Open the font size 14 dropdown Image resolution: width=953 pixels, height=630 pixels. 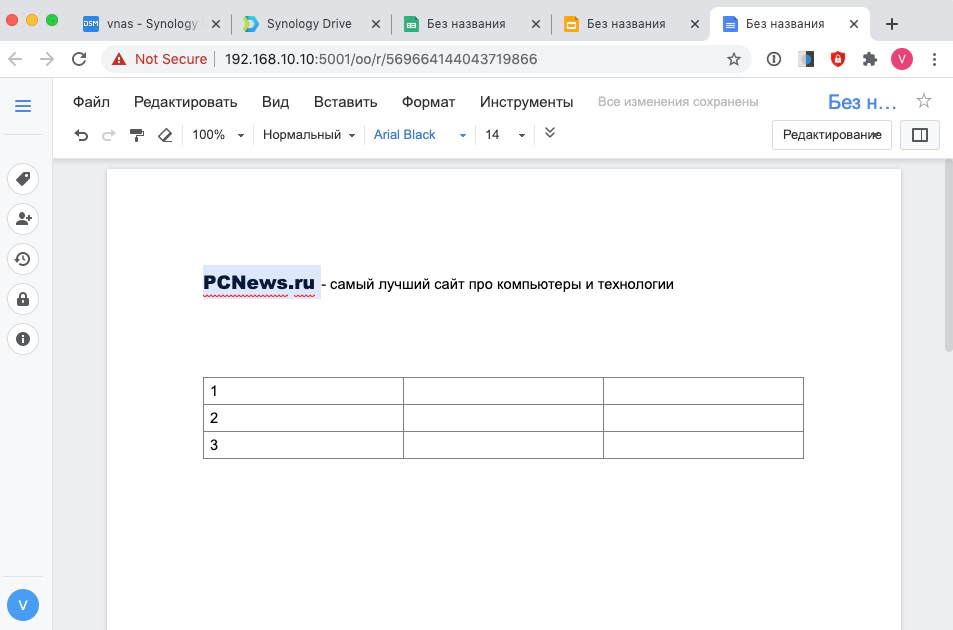[505, 135]
